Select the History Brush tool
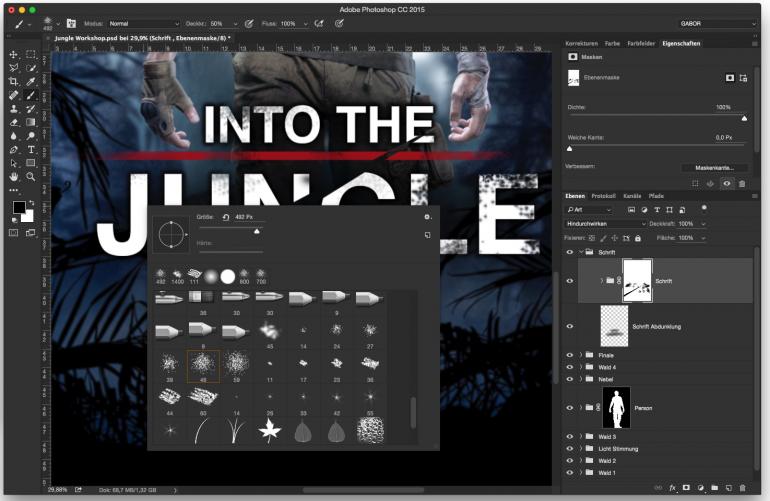Image resolution: width=770 pixels, height=501 pixels. [31, 109]
